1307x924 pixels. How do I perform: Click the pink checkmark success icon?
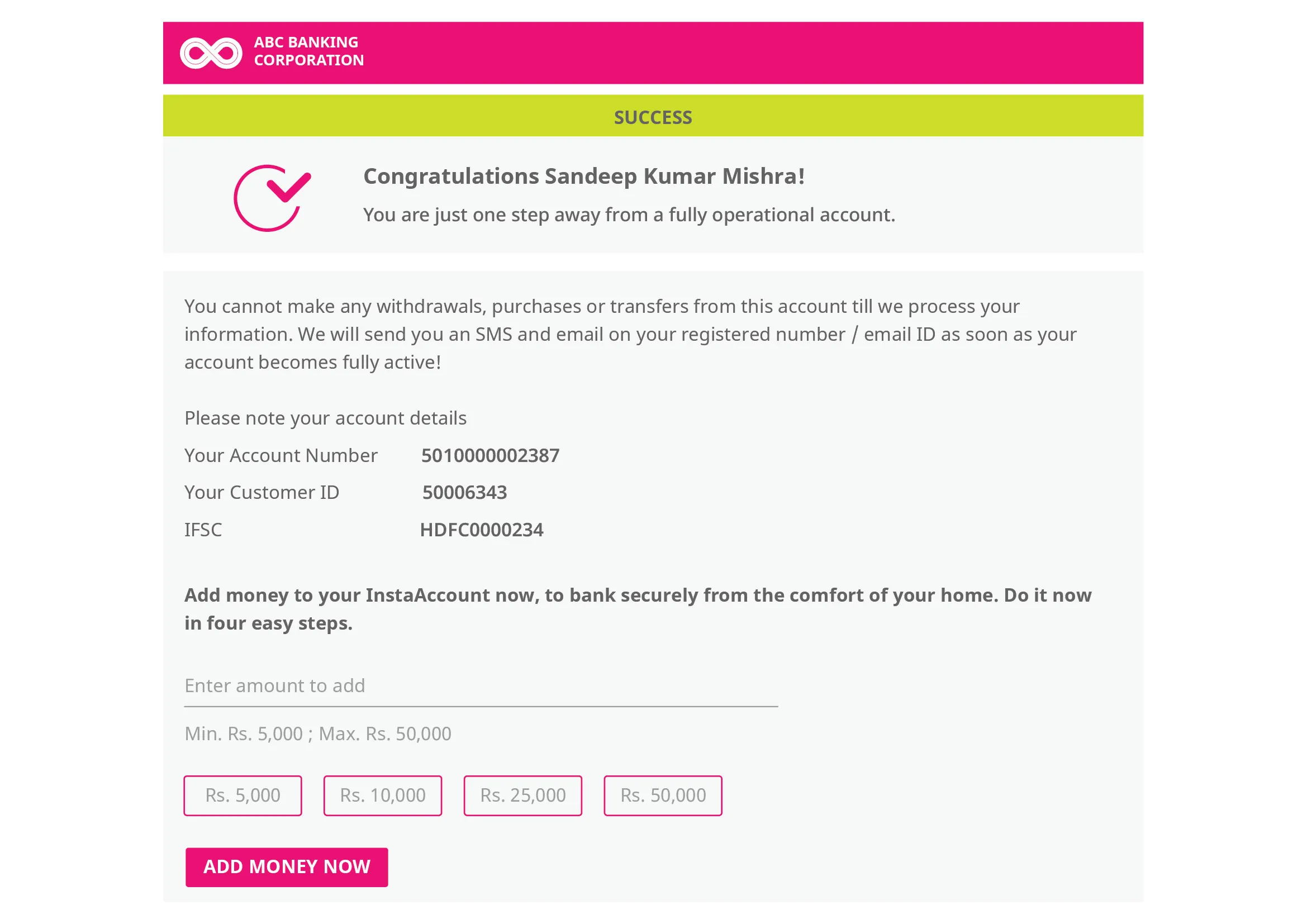point(272,198)
